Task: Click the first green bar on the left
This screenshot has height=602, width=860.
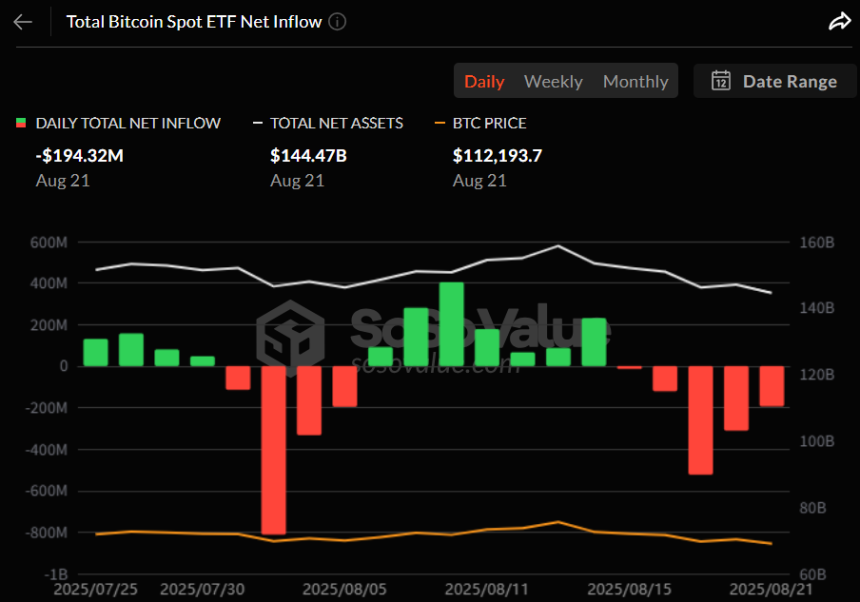Action: tap(96, 352)
